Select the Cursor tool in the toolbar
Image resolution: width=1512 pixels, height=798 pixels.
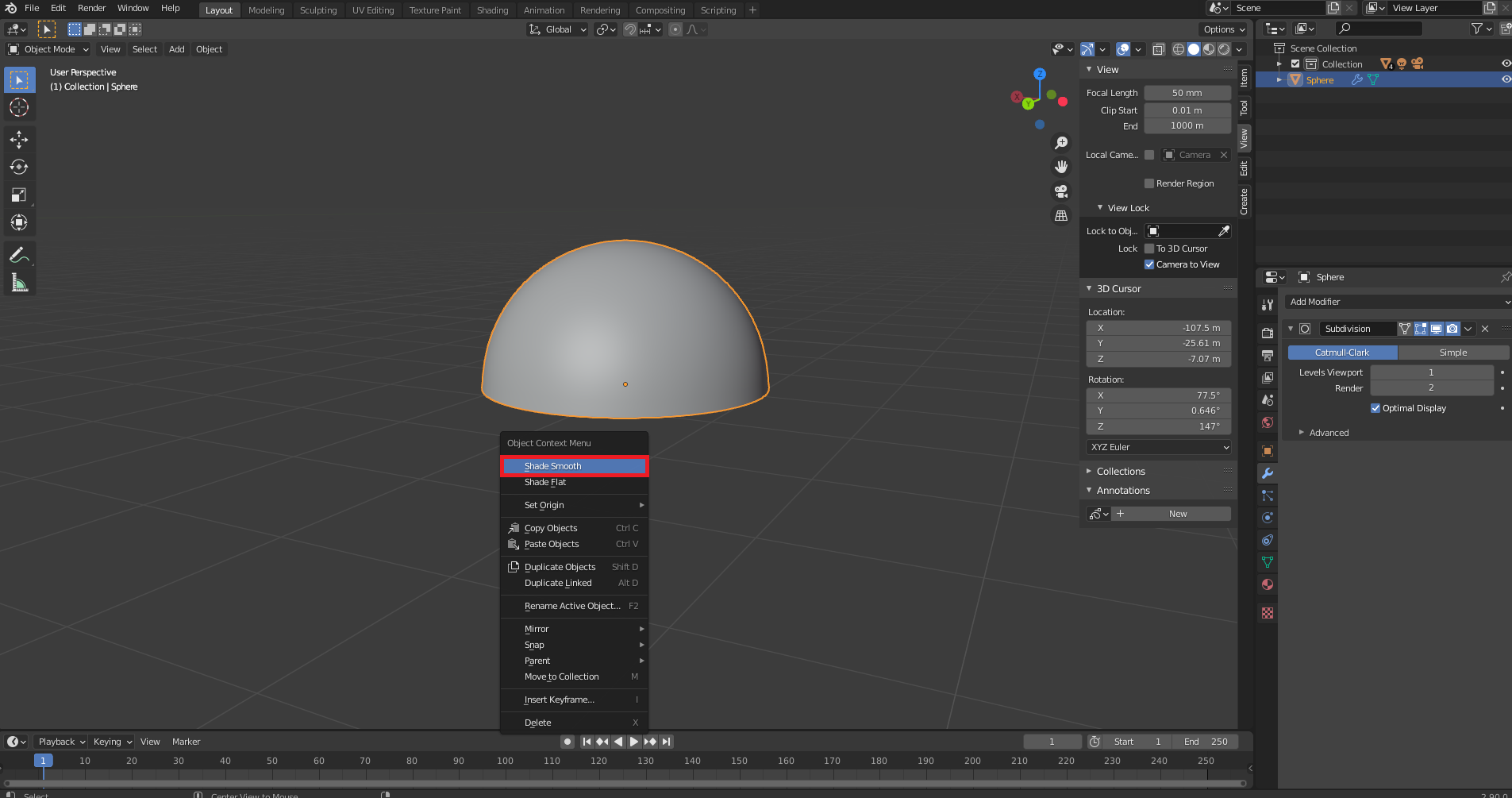tap(19, 107)
